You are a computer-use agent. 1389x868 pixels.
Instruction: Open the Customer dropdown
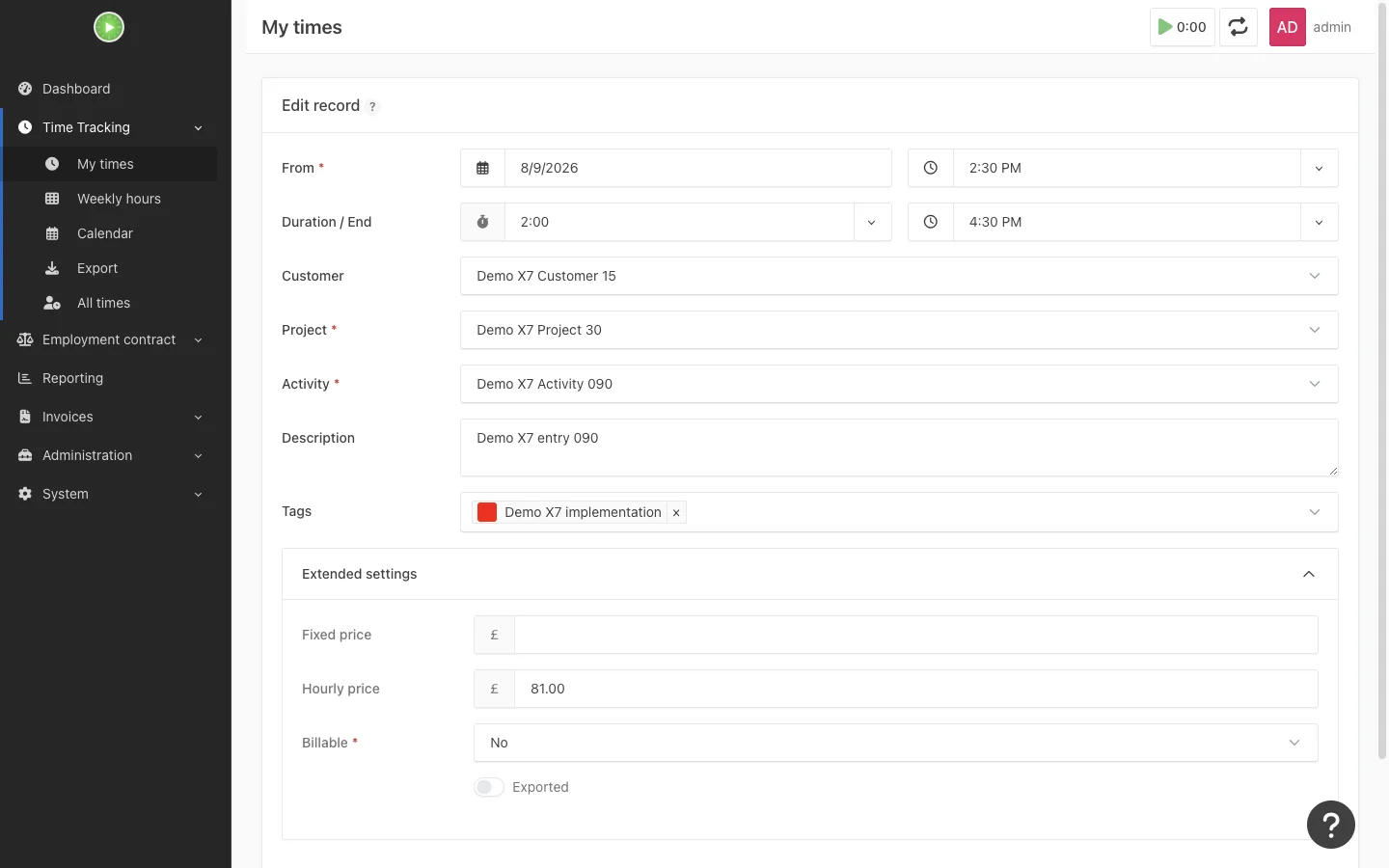point(899,276)
